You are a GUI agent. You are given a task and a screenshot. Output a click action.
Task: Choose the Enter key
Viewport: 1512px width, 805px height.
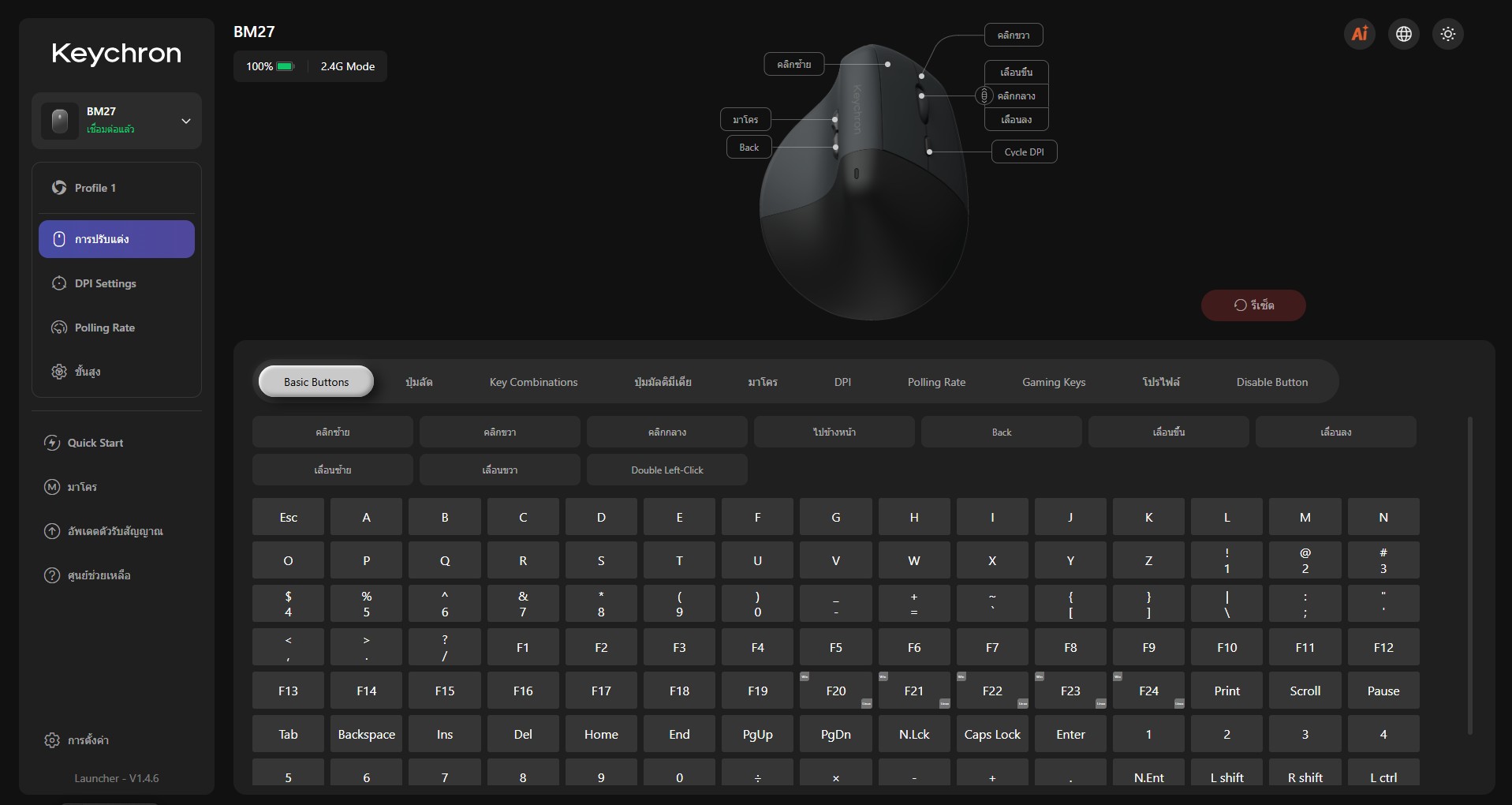tap(1070, 734)
